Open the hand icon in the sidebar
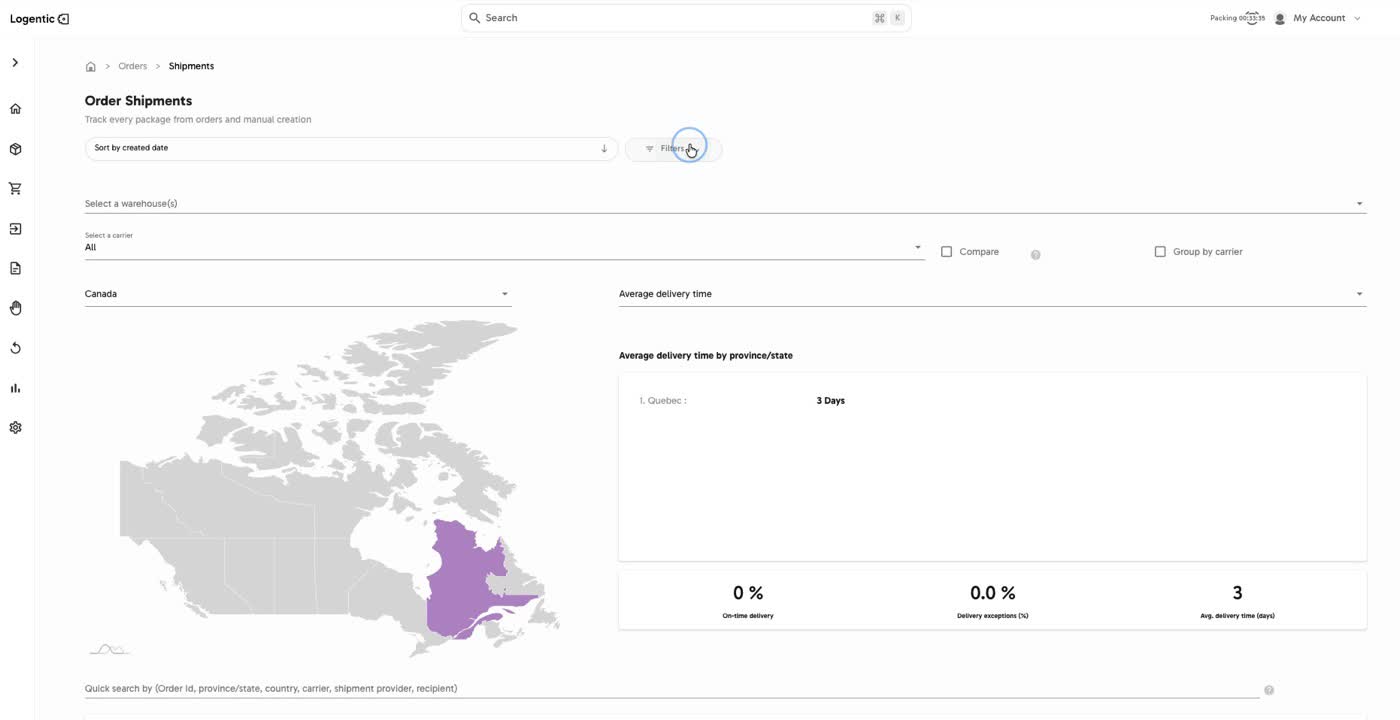The height and width of the screenshot is (720, 1400). [15, 308]
